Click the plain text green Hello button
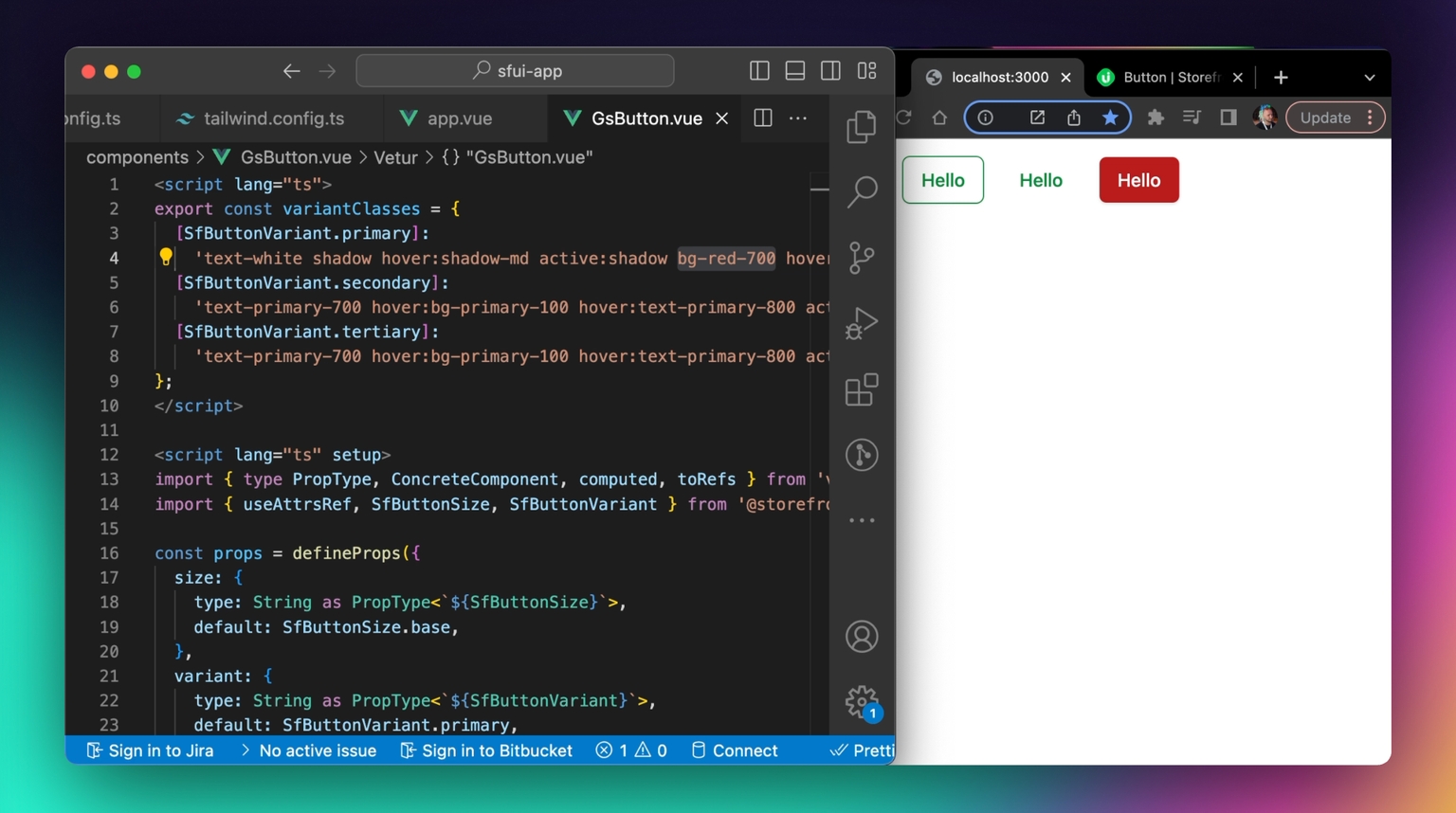 (1041, 180)
